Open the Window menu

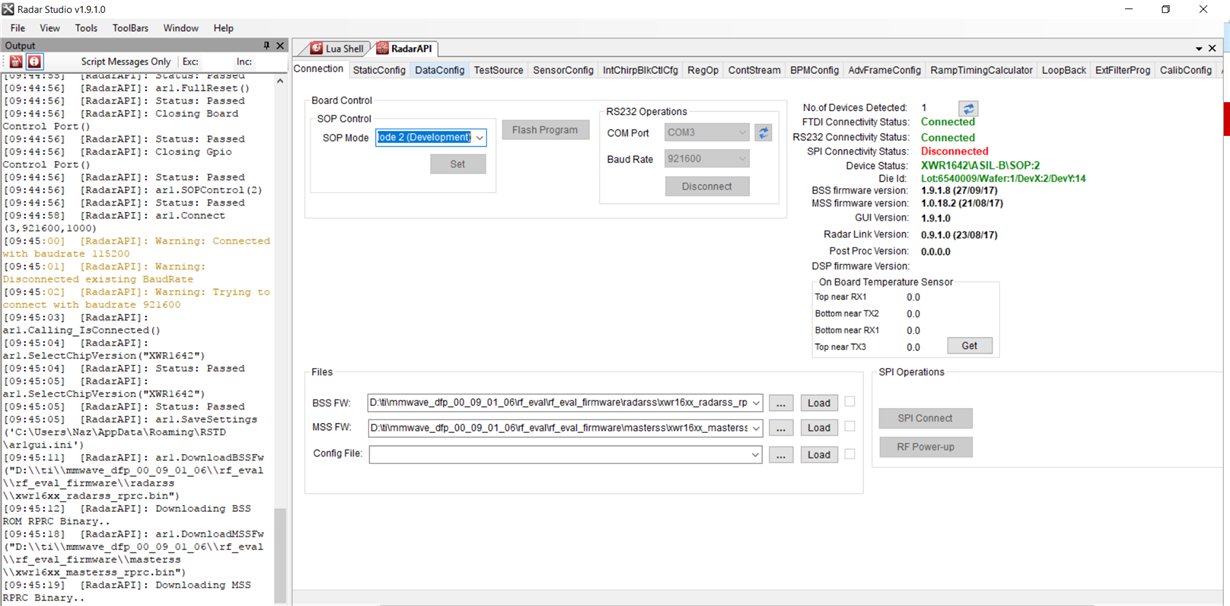(x=181, y=28)
